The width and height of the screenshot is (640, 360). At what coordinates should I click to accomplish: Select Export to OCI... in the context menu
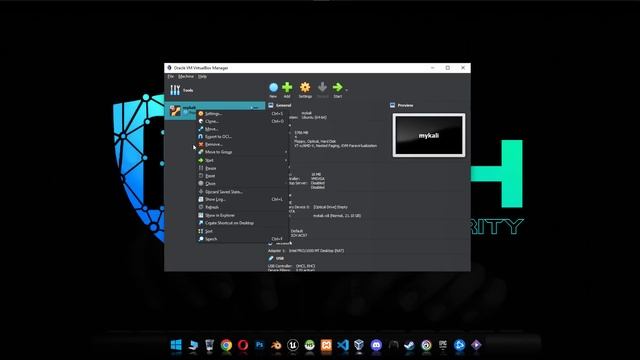pyautogui.click(x=242, y=137)
